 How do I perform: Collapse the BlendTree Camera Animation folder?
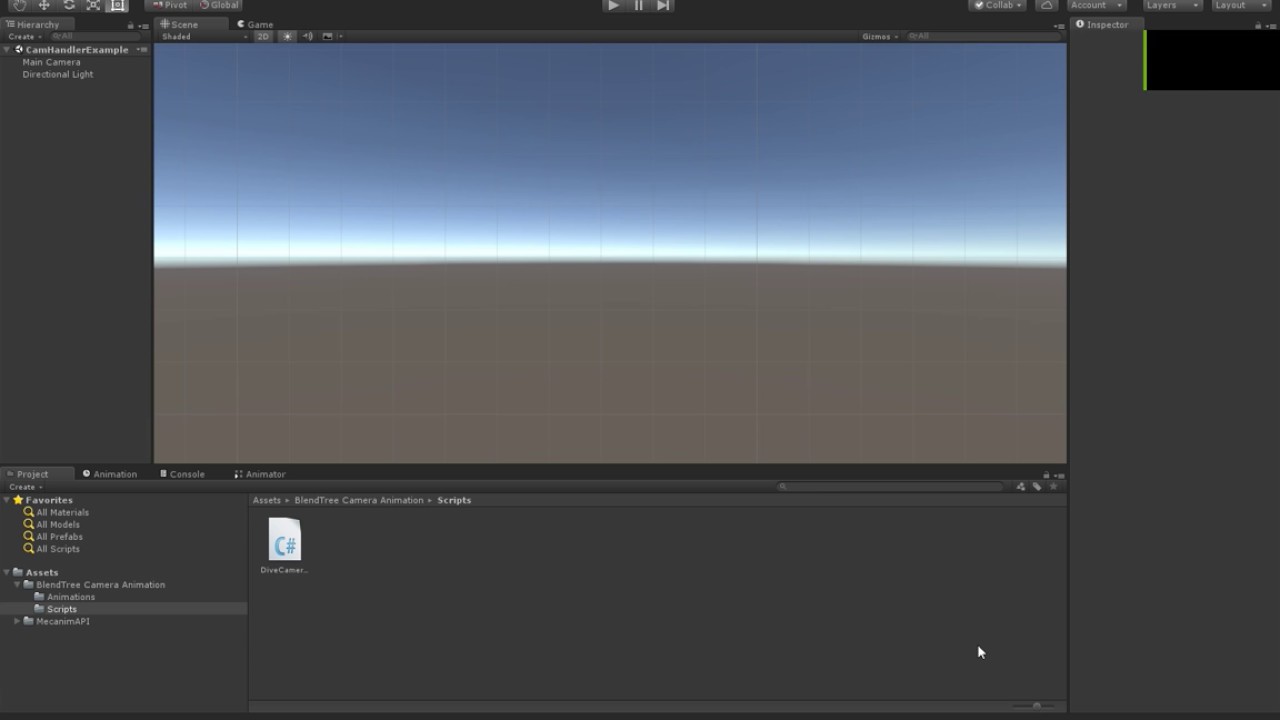point(17,584)
